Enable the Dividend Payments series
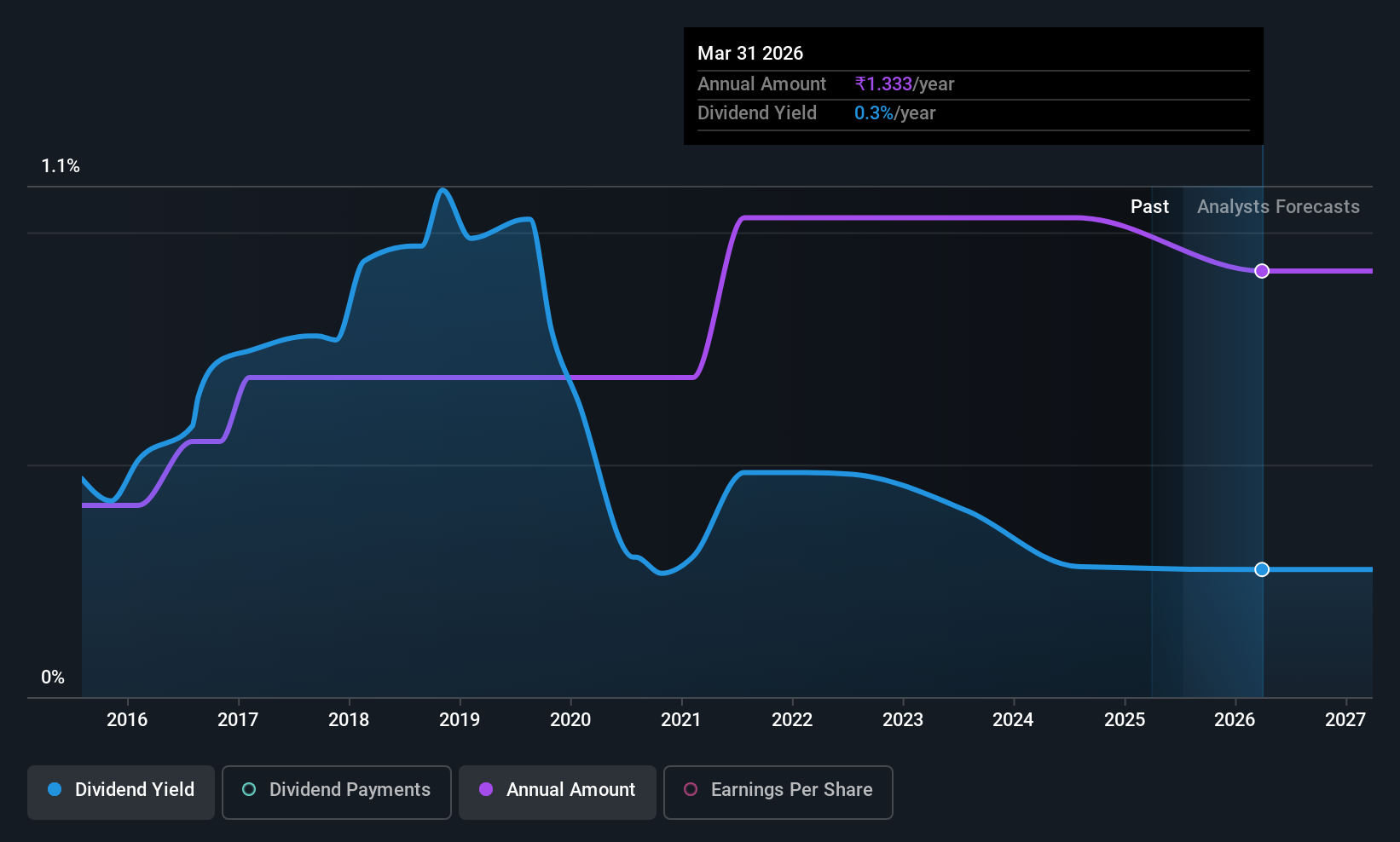 (337, 793)
